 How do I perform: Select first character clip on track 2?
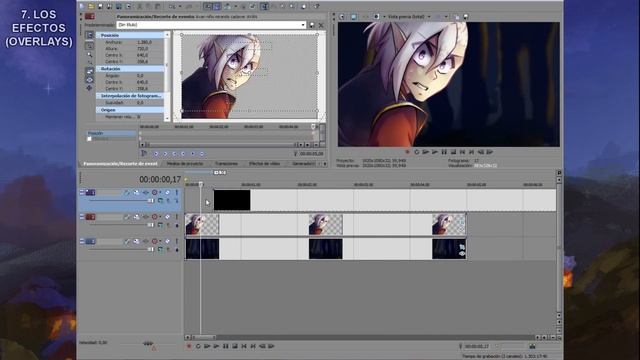click(202, 224)
